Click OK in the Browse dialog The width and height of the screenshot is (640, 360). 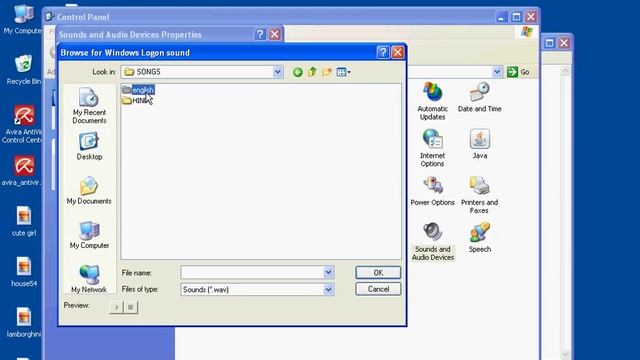378,273
